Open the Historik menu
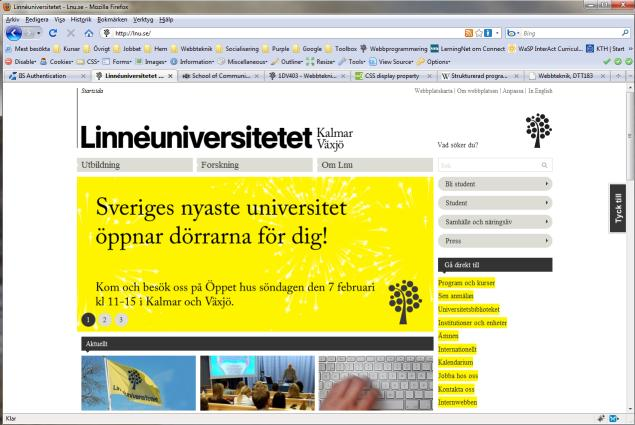 pos(81,19)
